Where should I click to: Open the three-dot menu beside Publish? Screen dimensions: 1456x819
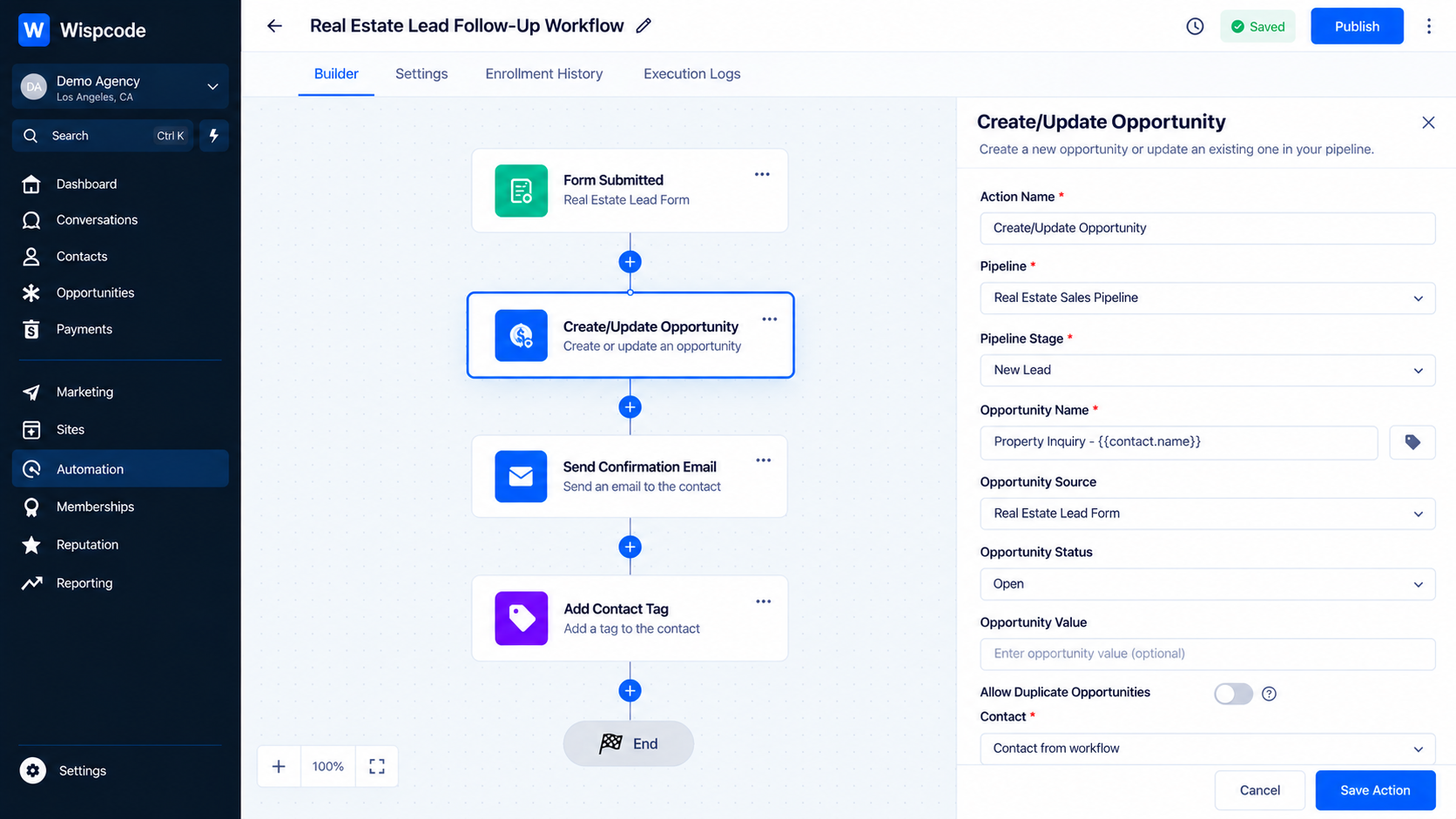[x=1429, y=26]
